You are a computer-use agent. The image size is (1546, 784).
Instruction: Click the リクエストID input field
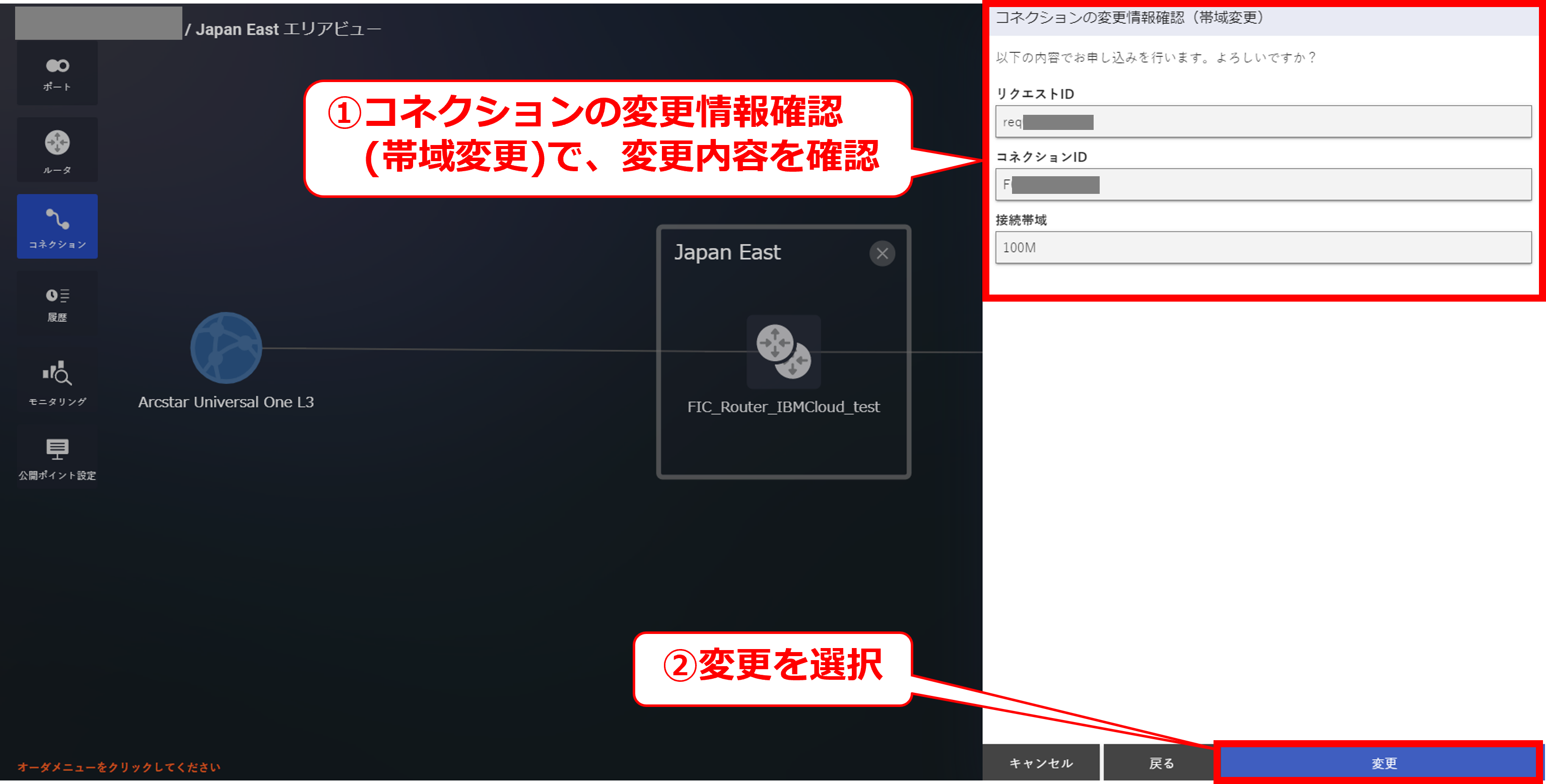[x=1263, y=122]
